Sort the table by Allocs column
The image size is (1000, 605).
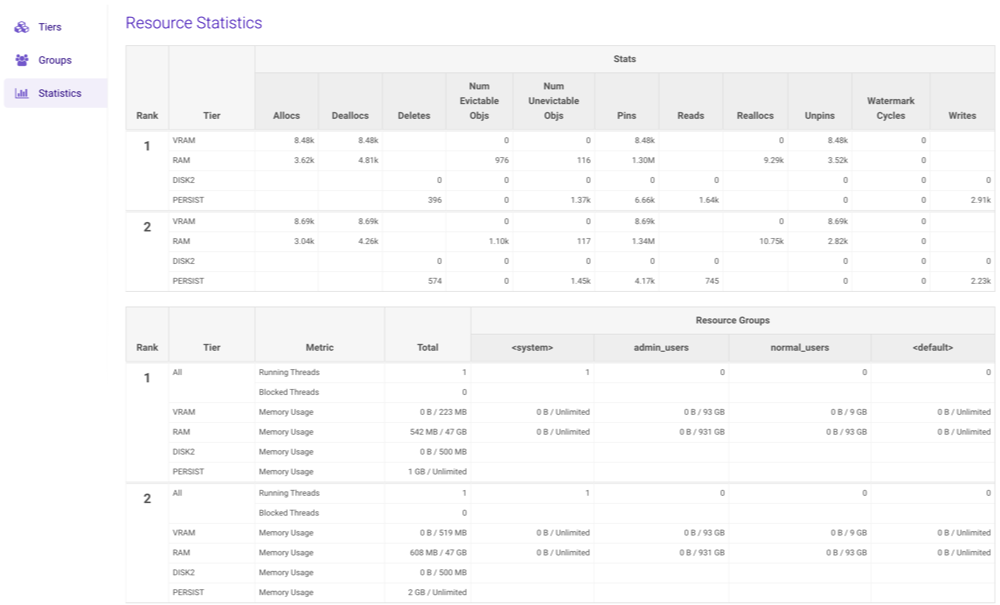point(285,114)
